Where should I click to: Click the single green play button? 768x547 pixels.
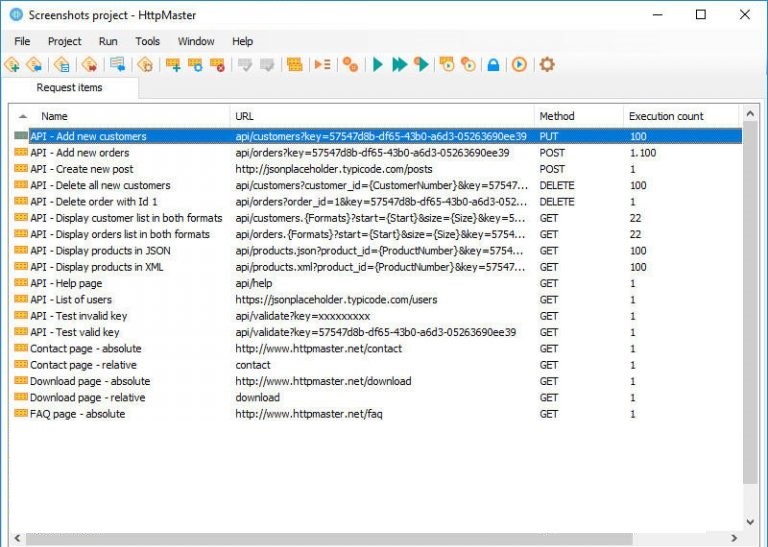[378, 64]
